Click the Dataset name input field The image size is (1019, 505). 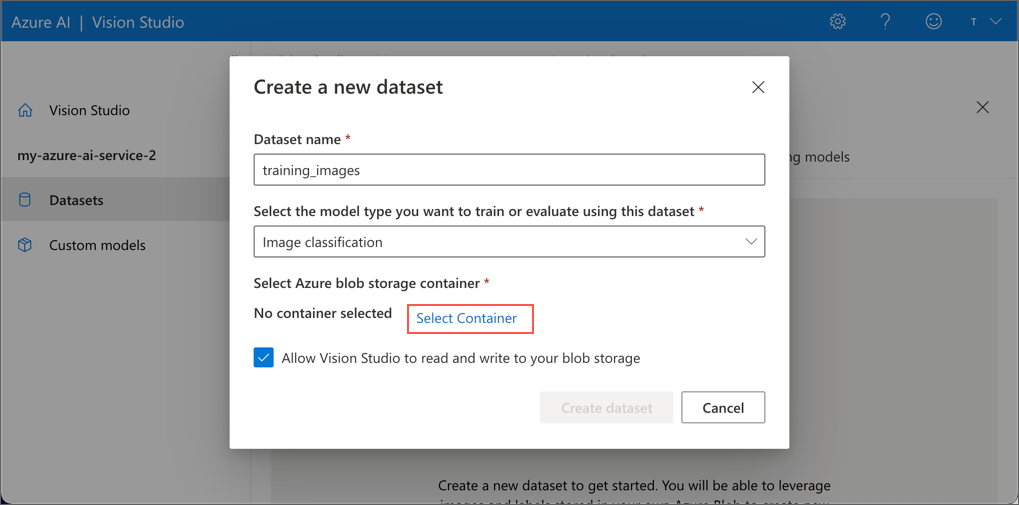509,170
